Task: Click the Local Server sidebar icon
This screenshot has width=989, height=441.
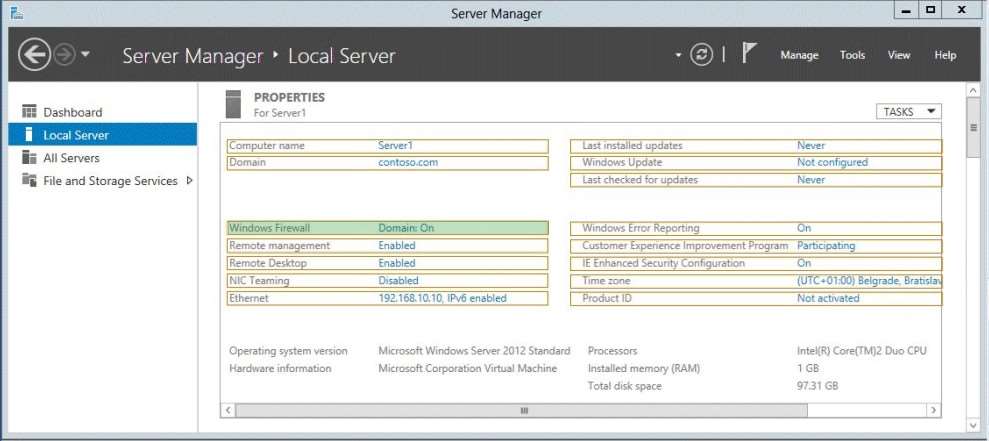Action: [28, 134]
